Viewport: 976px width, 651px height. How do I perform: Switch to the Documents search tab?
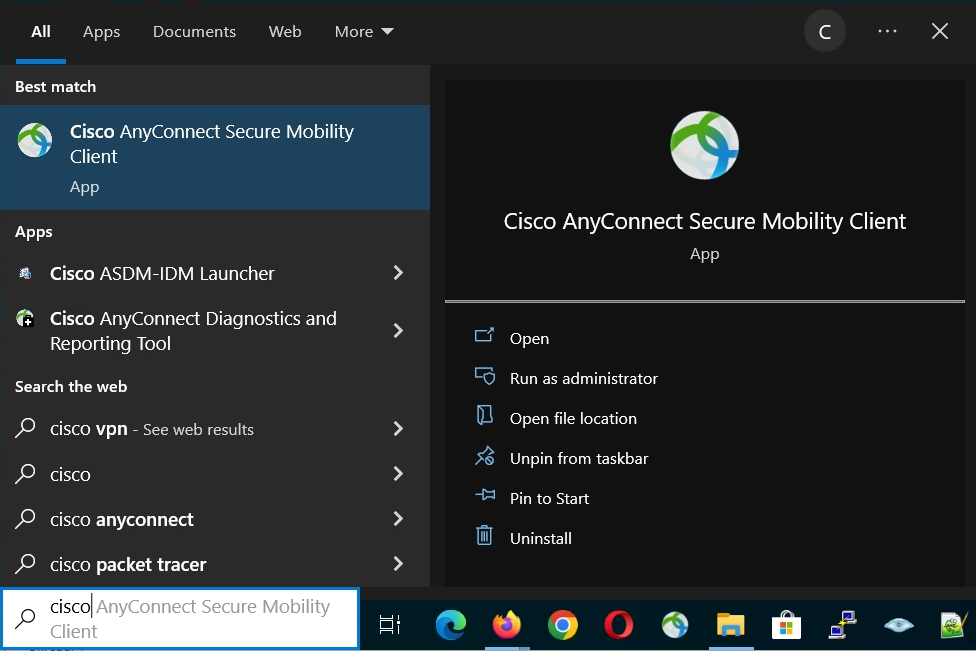point(194,32)
